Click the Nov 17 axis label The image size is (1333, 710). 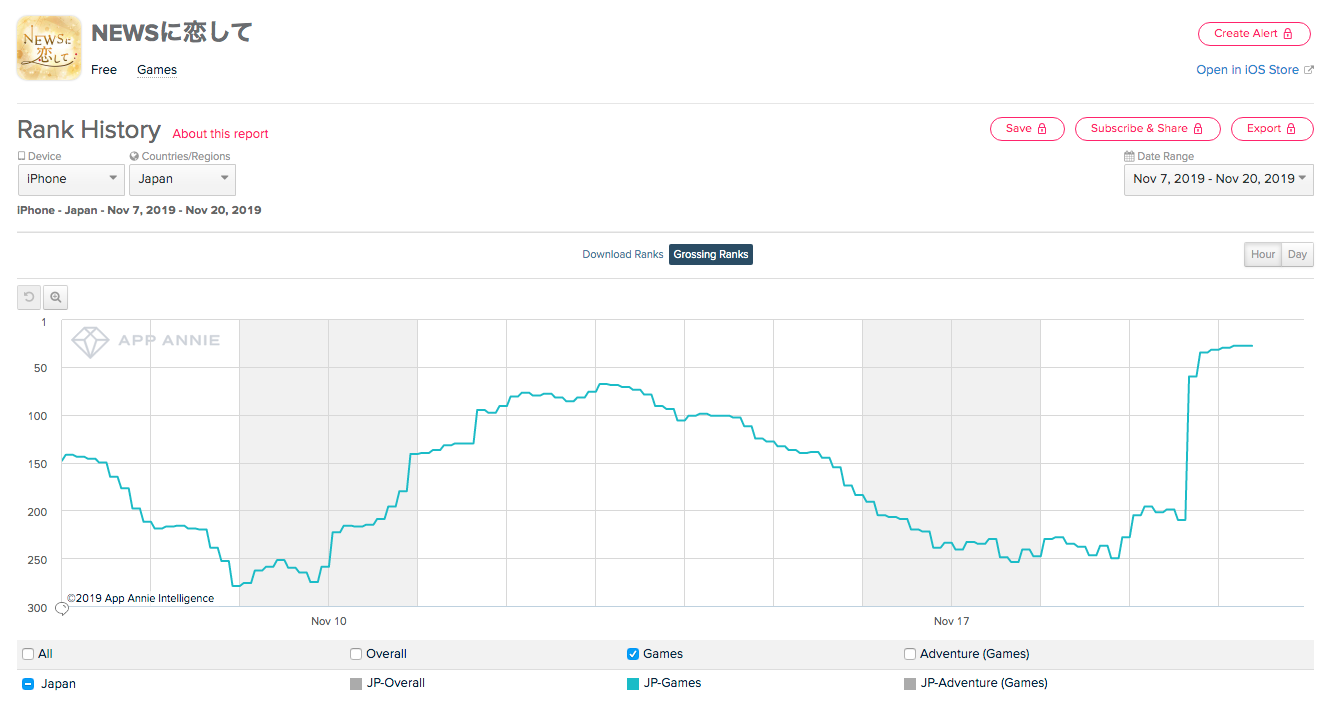point(952,621)
